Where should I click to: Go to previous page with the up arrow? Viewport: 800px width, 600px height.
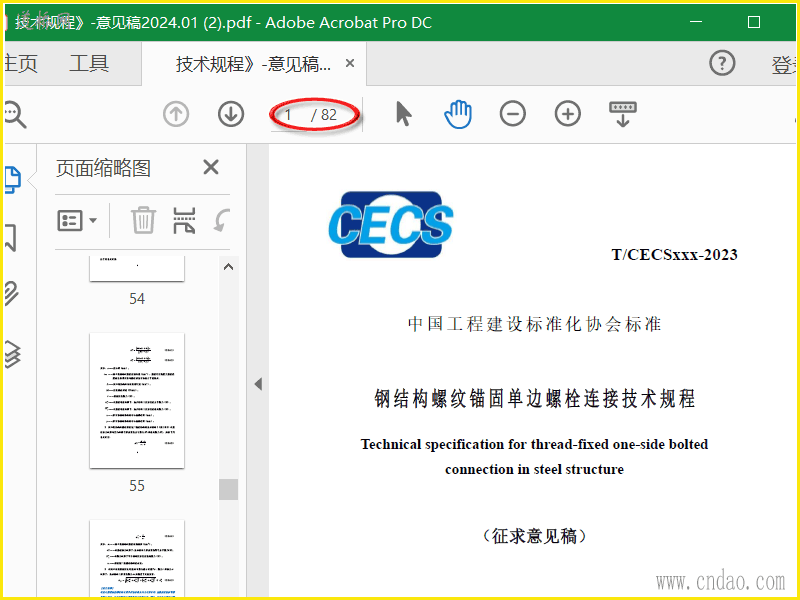(176, 114)
